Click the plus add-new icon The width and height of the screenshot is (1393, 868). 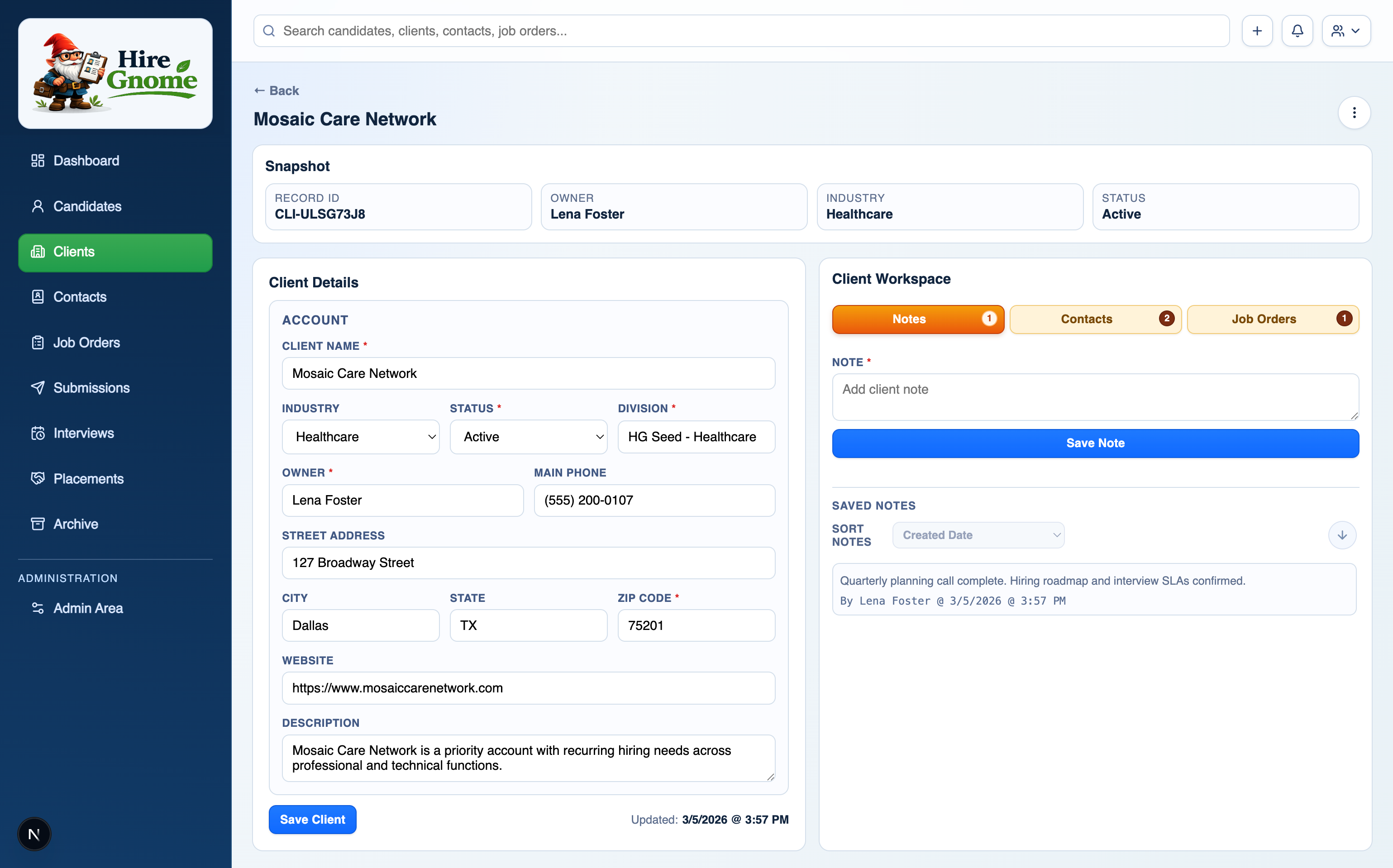click(x=1256, y=31)
